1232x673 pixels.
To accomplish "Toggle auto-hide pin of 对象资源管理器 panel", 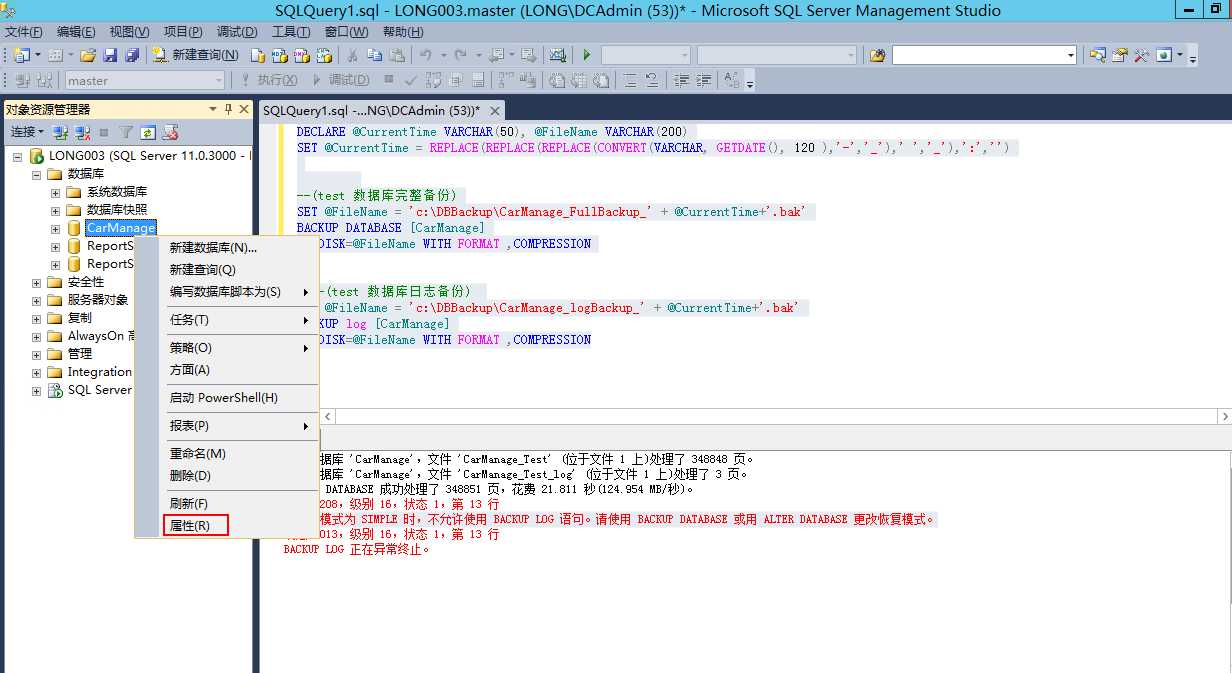I will coord(228,109).
